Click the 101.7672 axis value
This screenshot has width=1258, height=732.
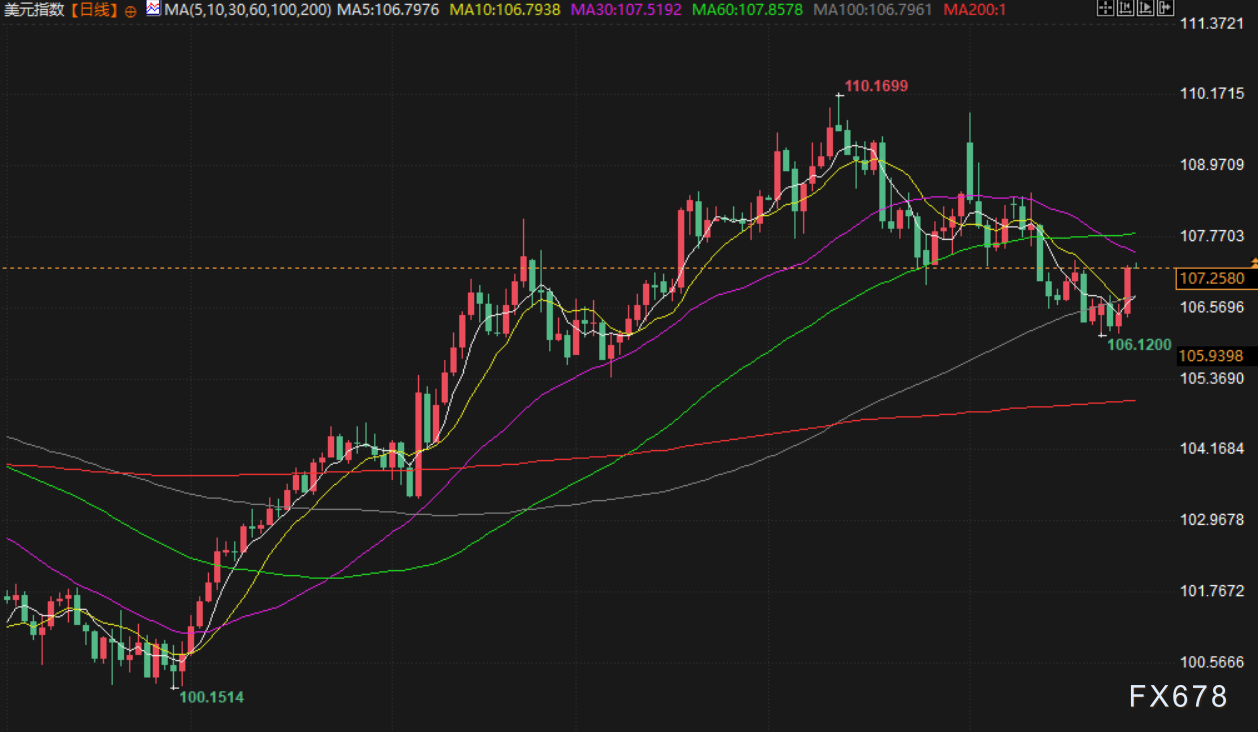click(x=1212, y=591)
